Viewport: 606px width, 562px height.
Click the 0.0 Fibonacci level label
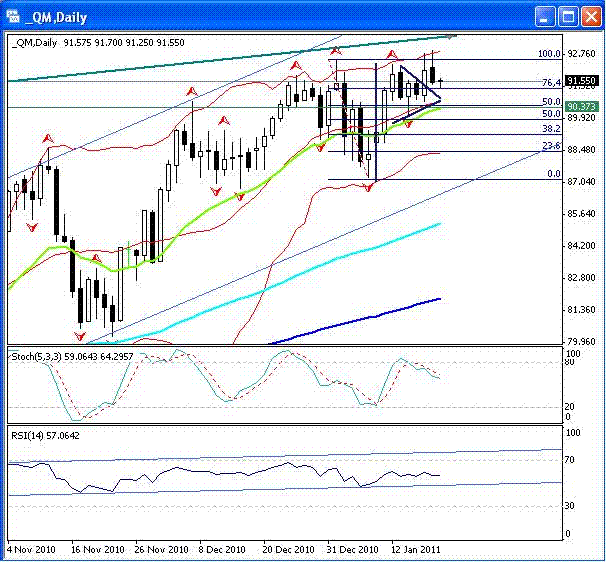[554, 174]
